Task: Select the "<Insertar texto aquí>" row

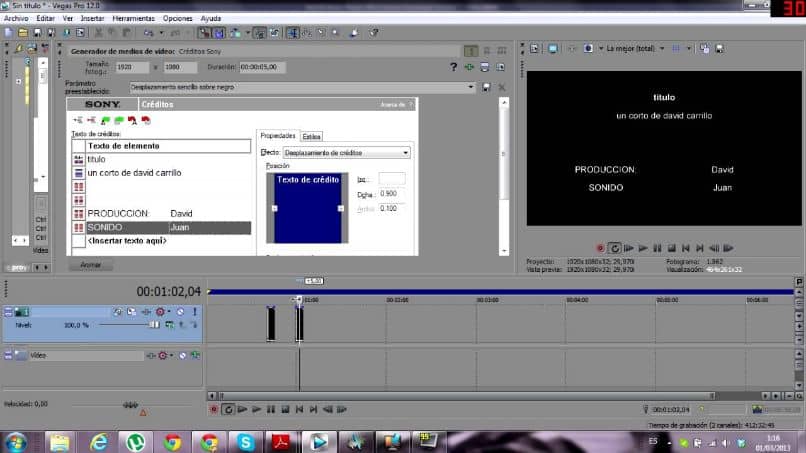Action: click(127, 241)
